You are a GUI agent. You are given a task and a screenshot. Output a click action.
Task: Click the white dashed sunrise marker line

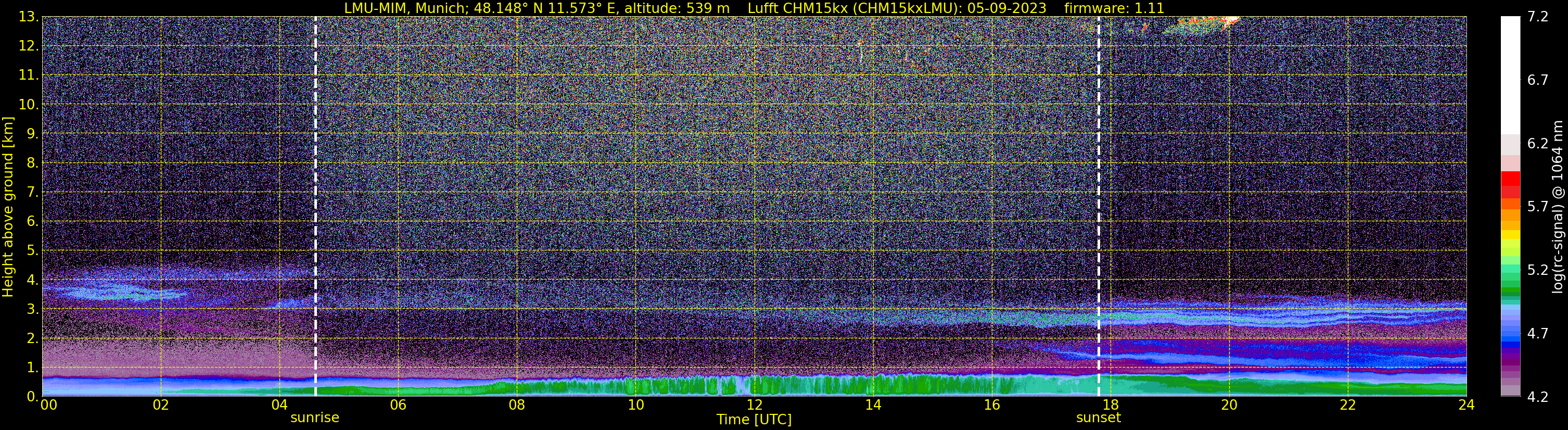pos(315,207)
